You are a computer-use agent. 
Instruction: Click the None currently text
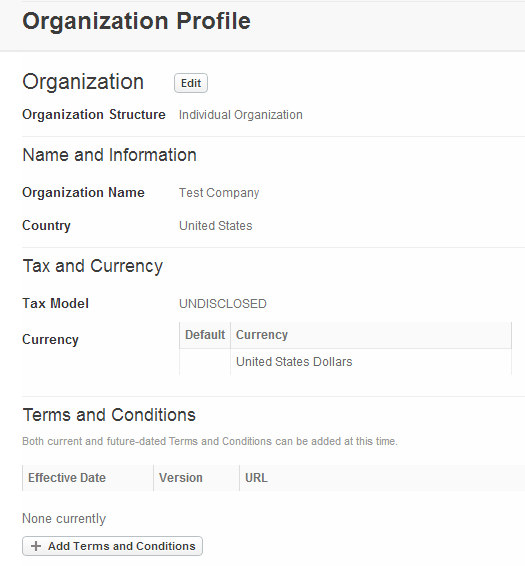click(64, 519)
